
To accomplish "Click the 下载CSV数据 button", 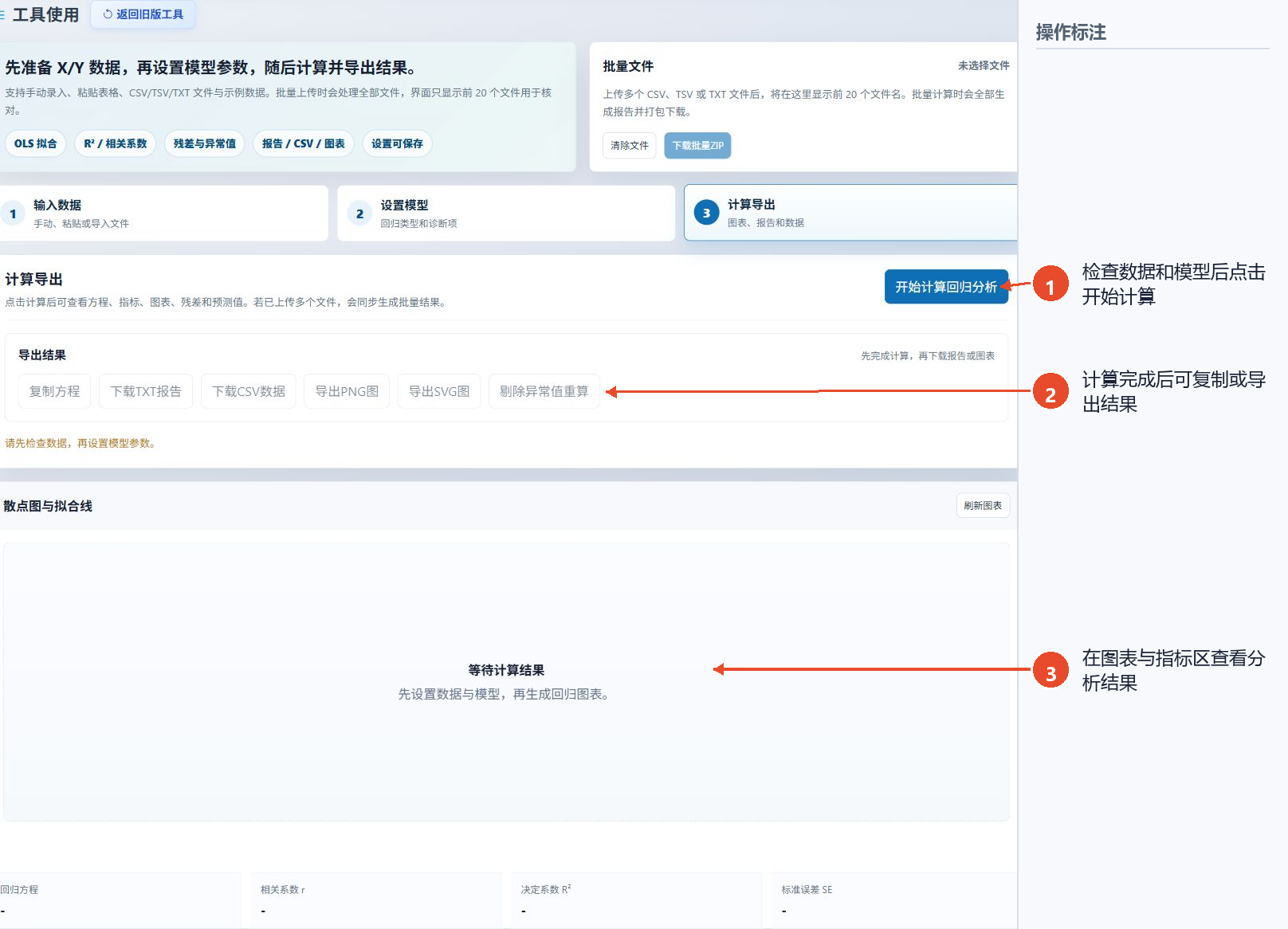I will (x=249, y=391).
